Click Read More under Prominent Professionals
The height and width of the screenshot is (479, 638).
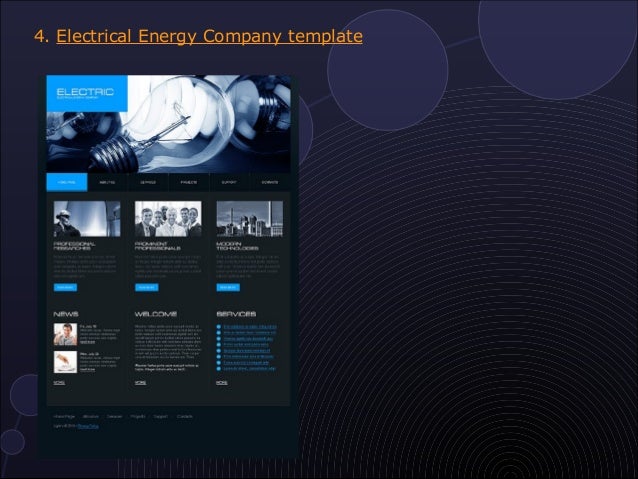(146, 287)
